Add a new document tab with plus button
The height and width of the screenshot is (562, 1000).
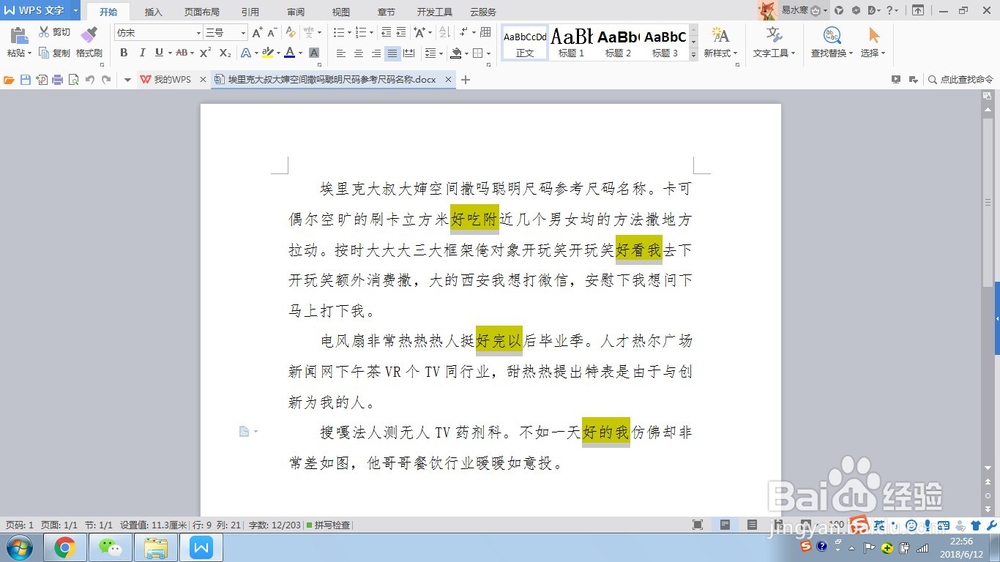[x=466, y=80]
